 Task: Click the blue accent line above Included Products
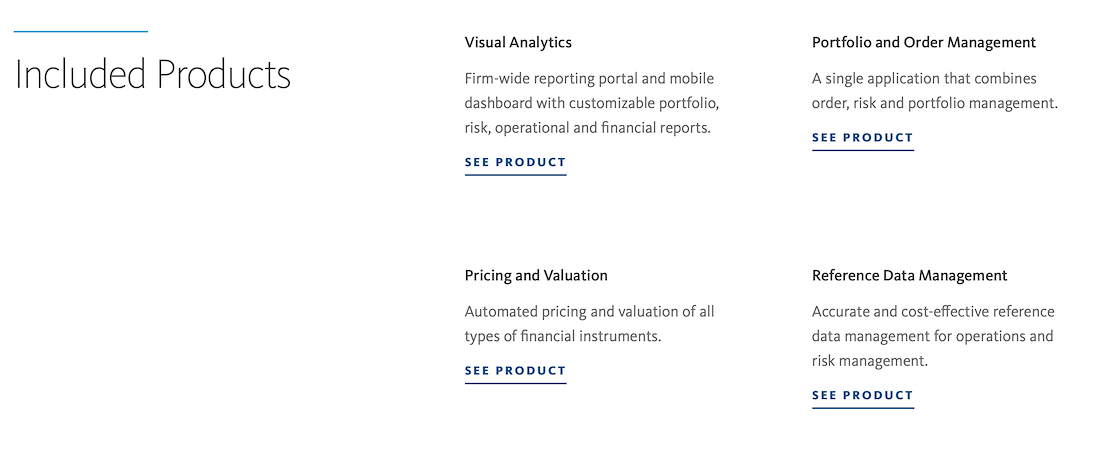[81, 32]
